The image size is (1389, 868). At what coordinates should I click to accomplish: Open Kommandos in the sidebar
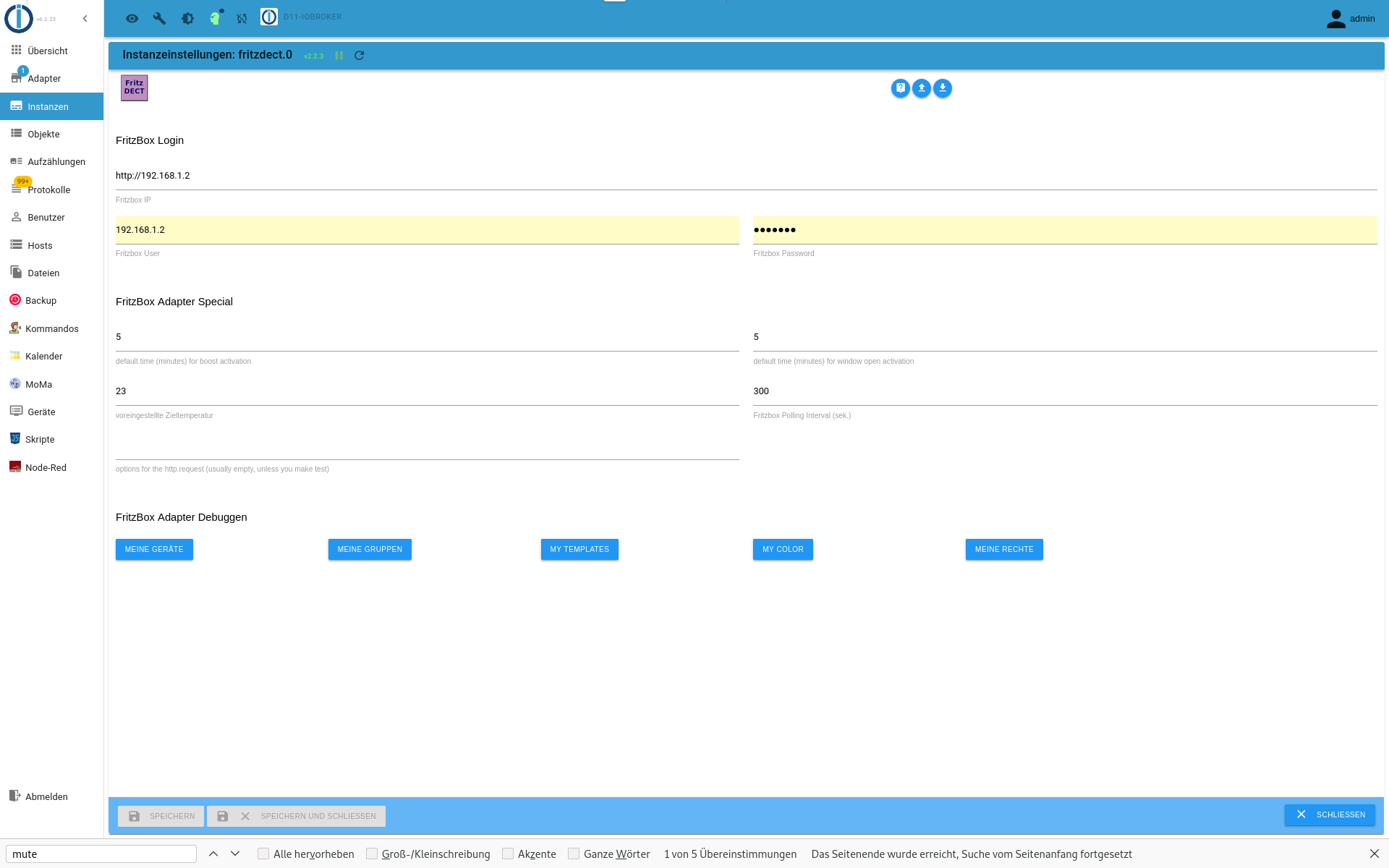click(x=51, y=328)
